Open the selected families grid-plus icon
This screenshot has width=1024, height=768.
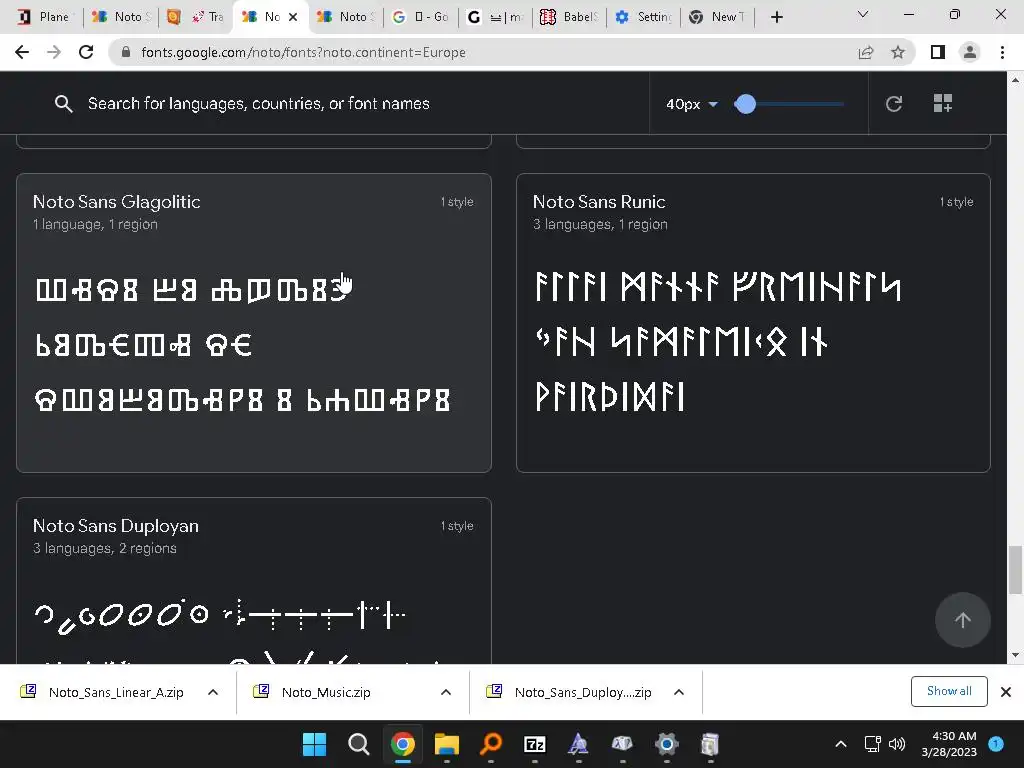click(x=942, y=103)
